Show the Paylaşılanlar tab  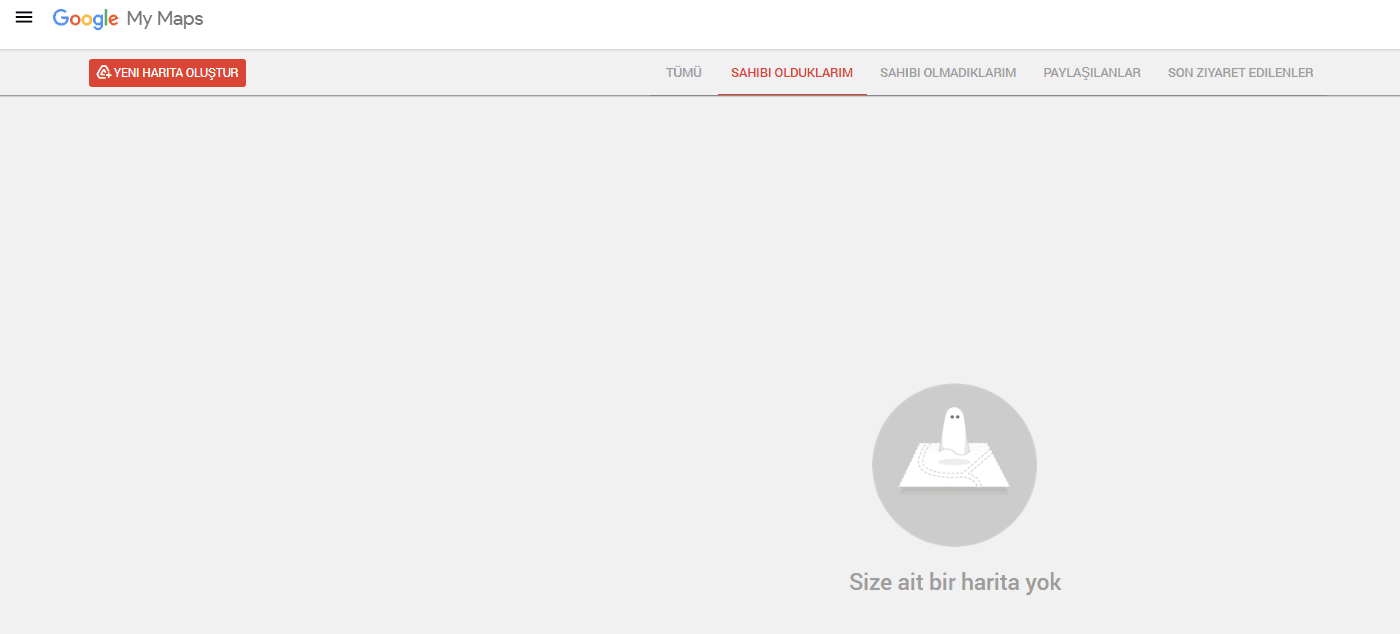(x=1092, y=73)
